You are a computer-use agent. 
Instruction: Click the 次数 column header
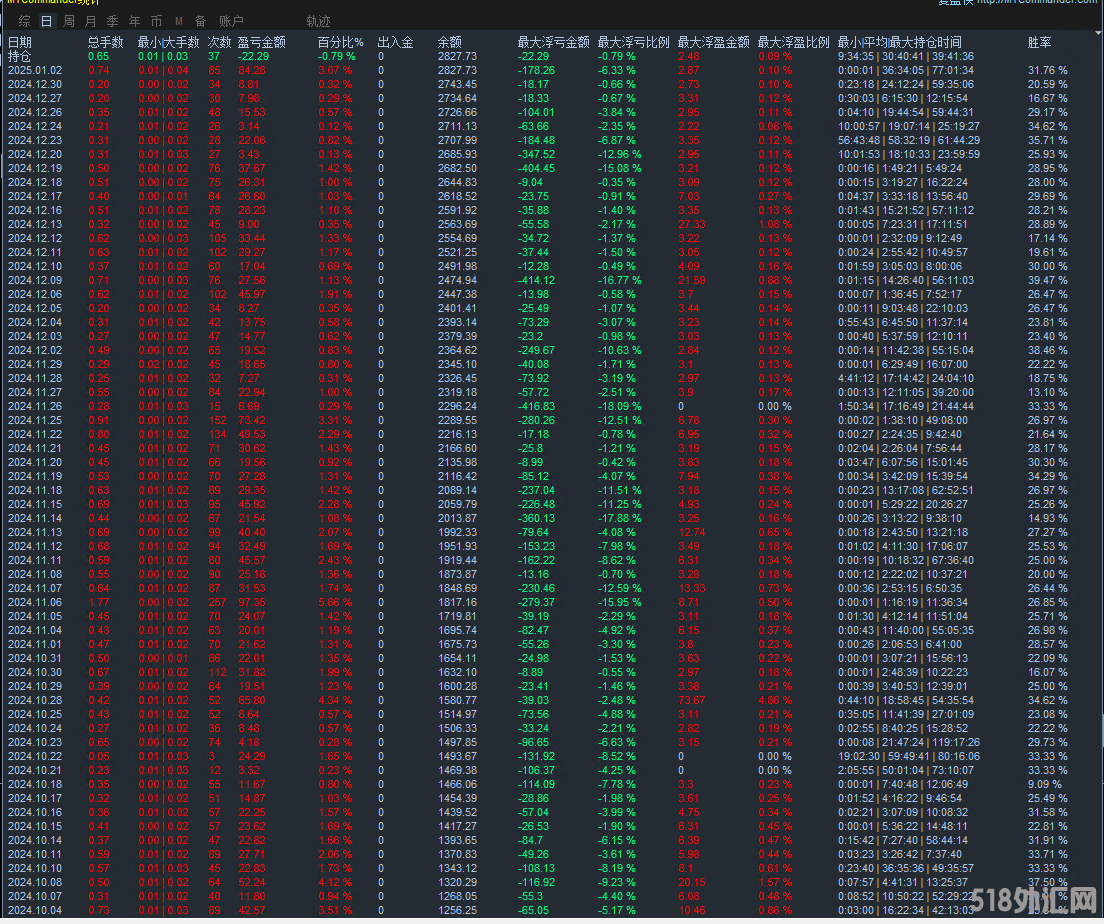click(x=220, y=42)
